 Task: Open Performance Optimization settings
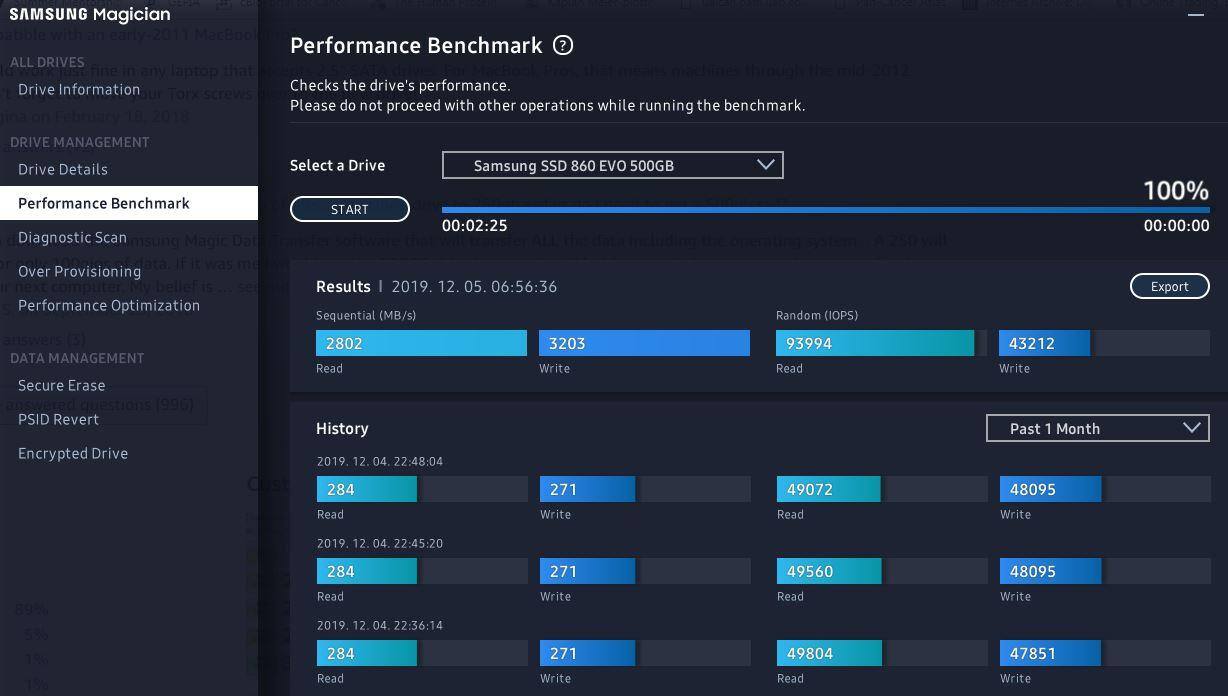click(109, 305)
